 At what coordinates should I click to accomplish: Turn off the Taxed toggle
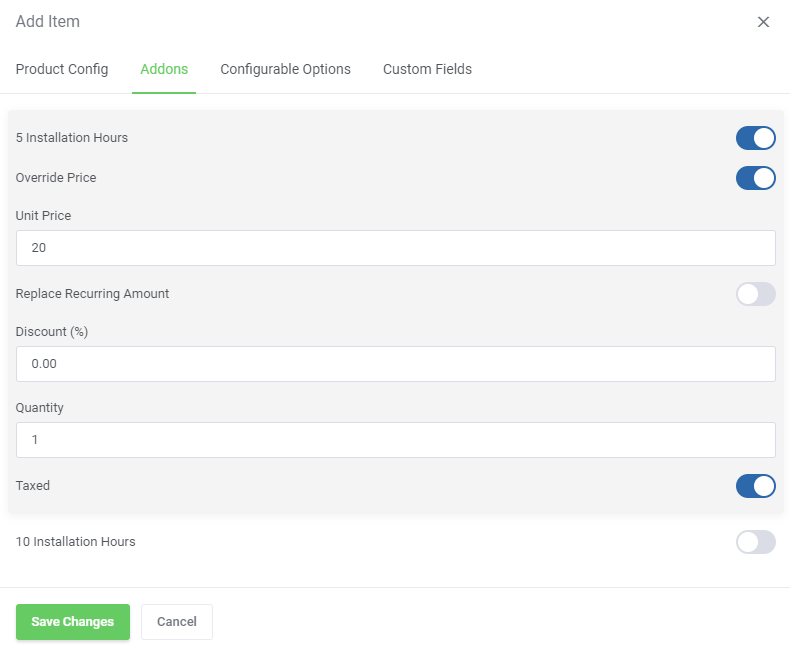click(x=756, y=486)
